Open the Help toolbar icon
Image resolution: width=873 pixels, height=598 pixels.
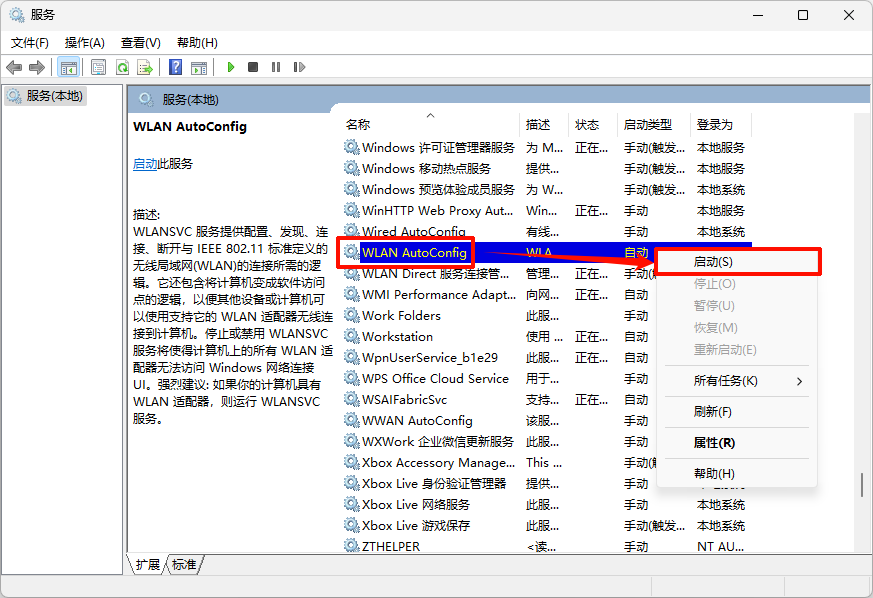pyautogui.click(x=175, y=67)
